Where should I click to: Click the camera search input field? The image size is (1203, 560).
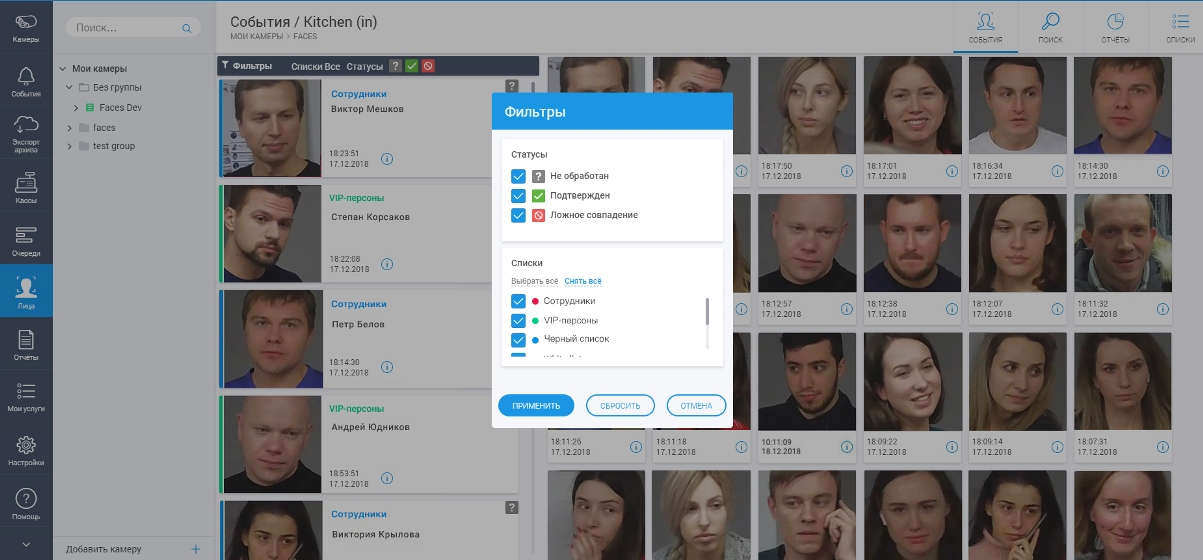coord(125,29)
